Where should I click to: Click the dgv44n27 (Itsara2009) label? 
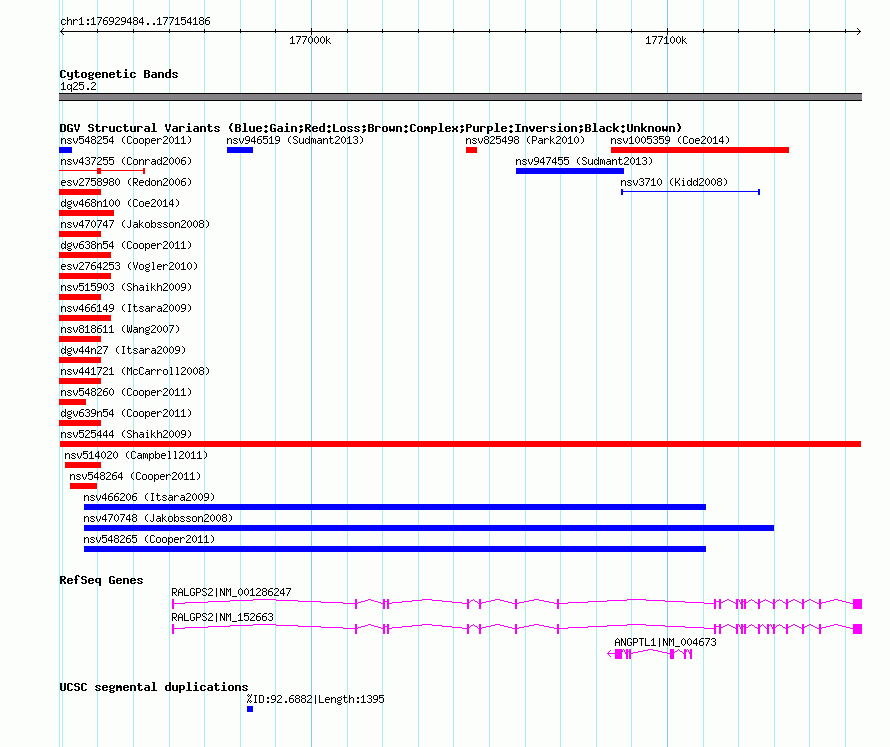point(123,350)
